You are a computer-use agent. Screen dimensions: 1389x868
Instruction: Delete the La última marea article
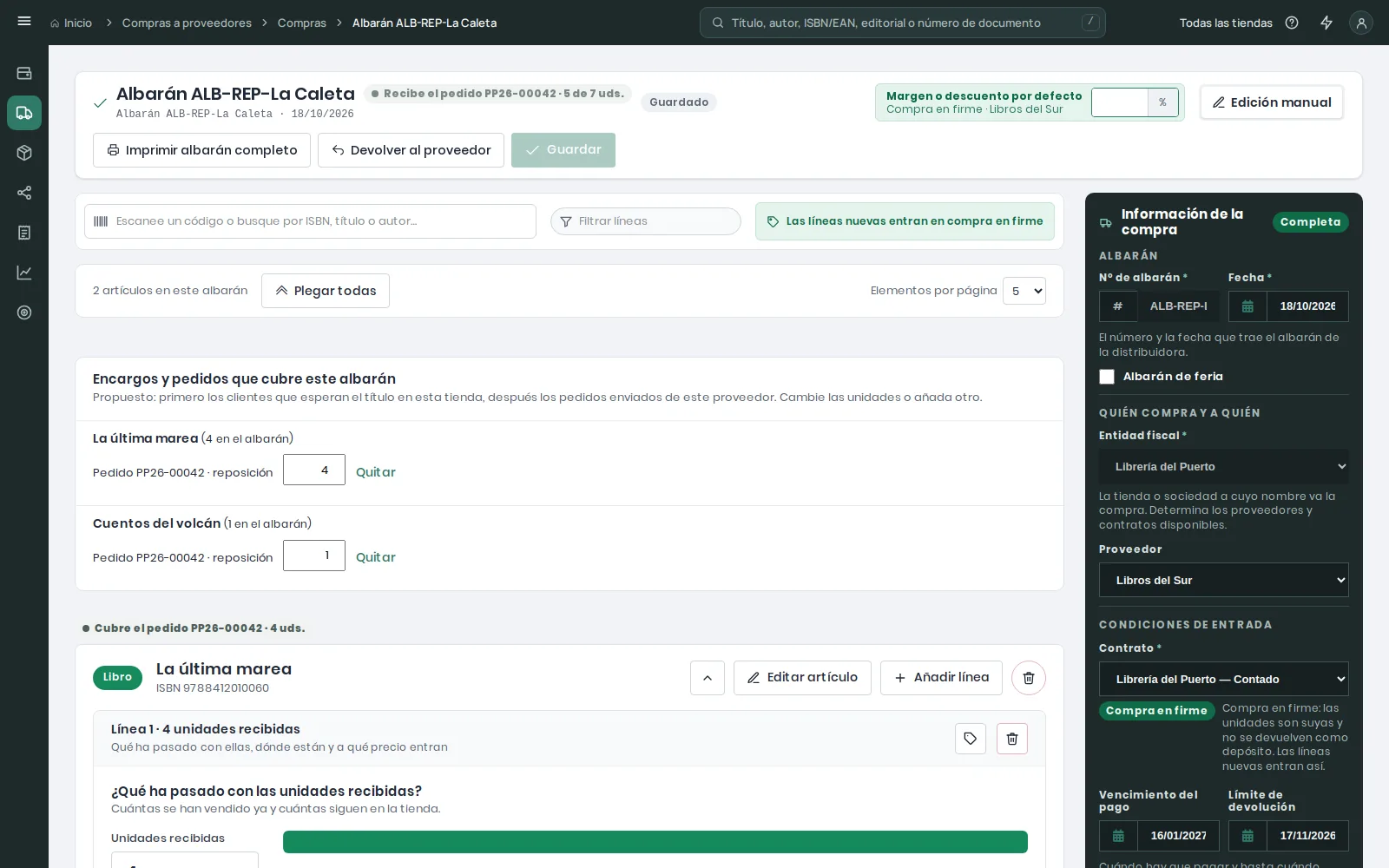[1029, 678]
